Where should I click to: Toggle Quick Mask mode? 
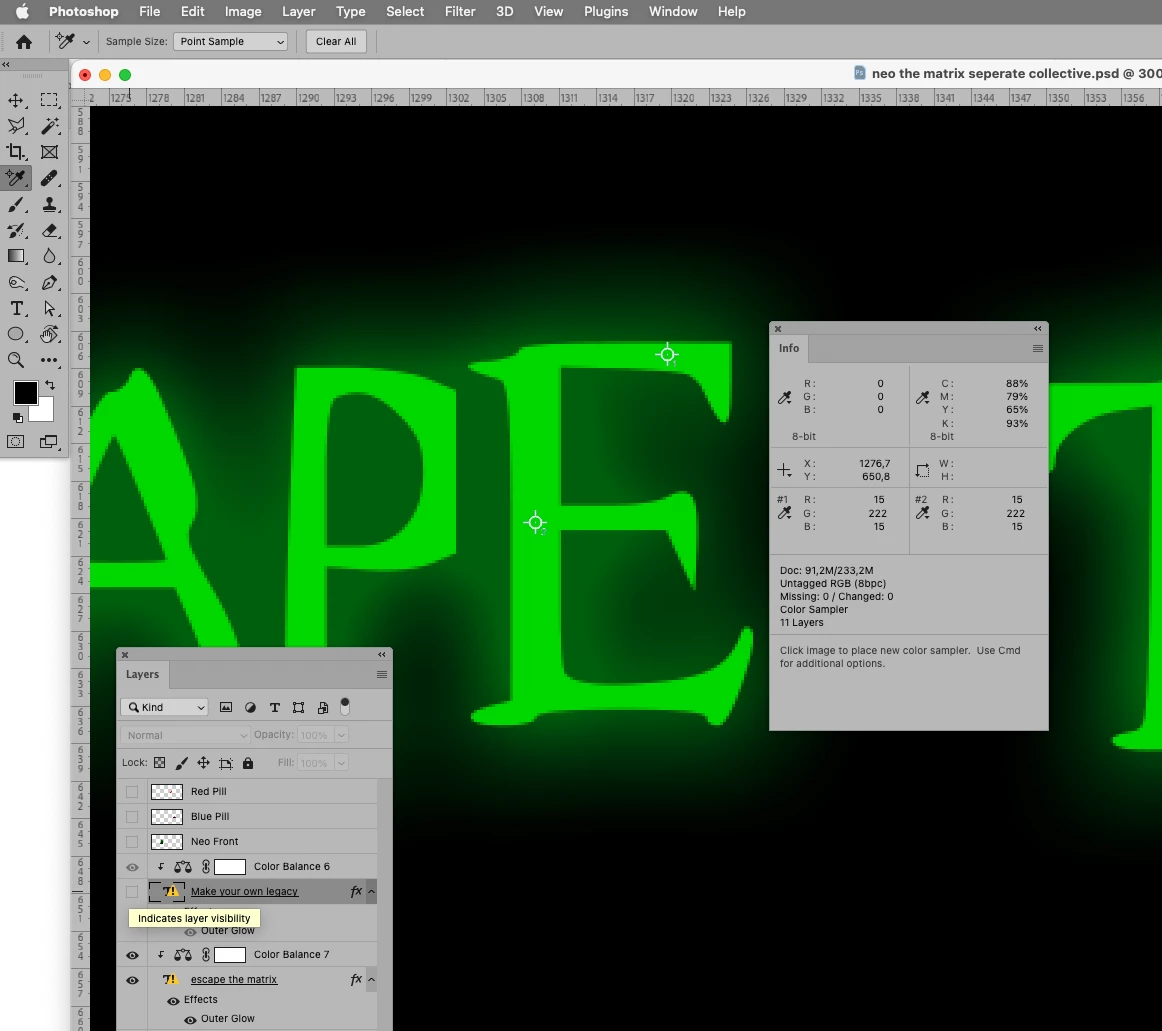coord(16,442)
